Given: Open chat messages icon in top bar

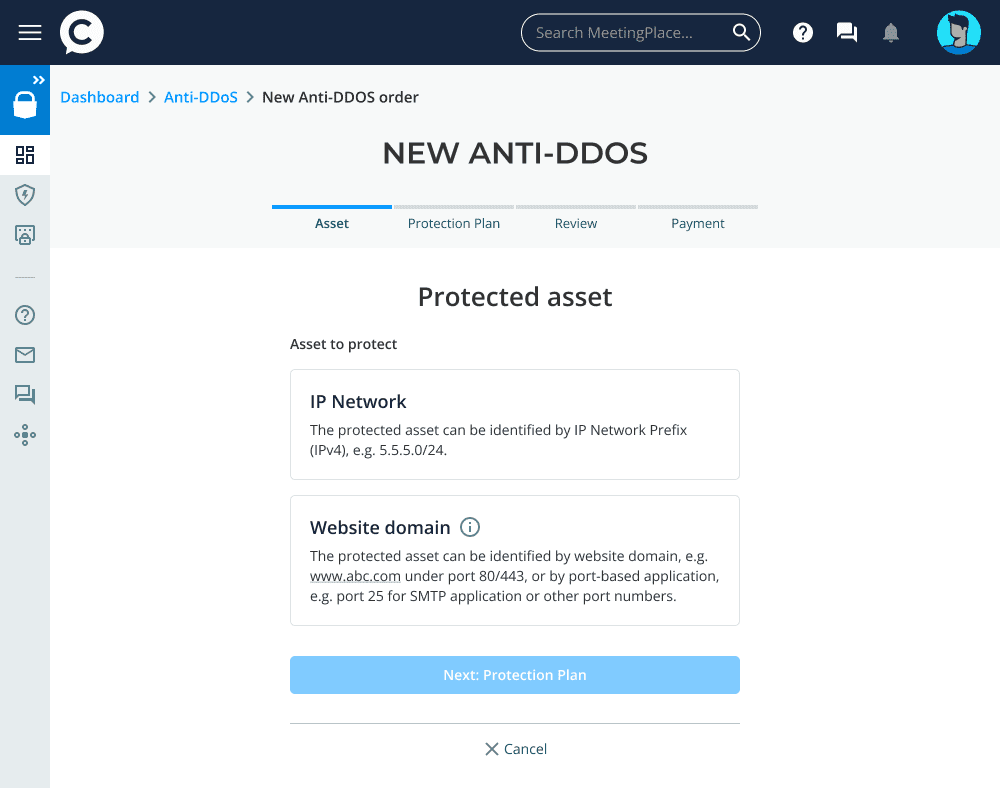Looking at the screenshot, I should point(847,33).
